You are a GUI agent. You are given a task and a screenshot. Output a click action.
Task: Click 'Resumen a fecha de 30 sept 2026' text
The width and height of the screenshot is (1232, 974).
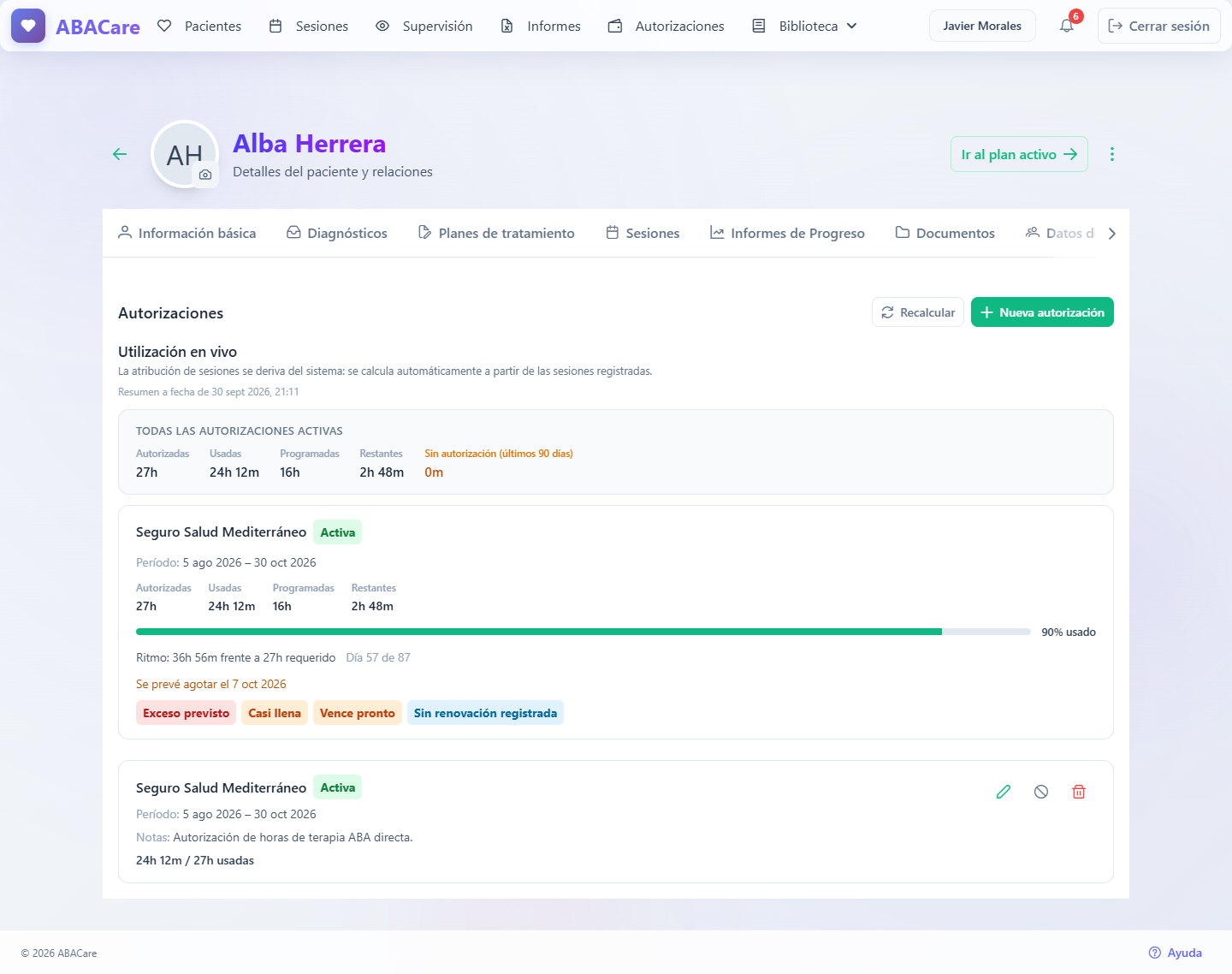point(209,392)
